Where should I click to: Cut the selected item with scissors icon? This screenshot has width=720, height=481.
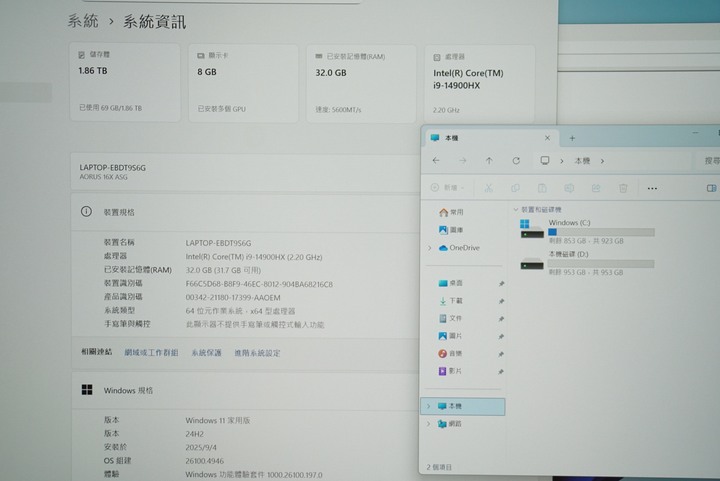488,188
